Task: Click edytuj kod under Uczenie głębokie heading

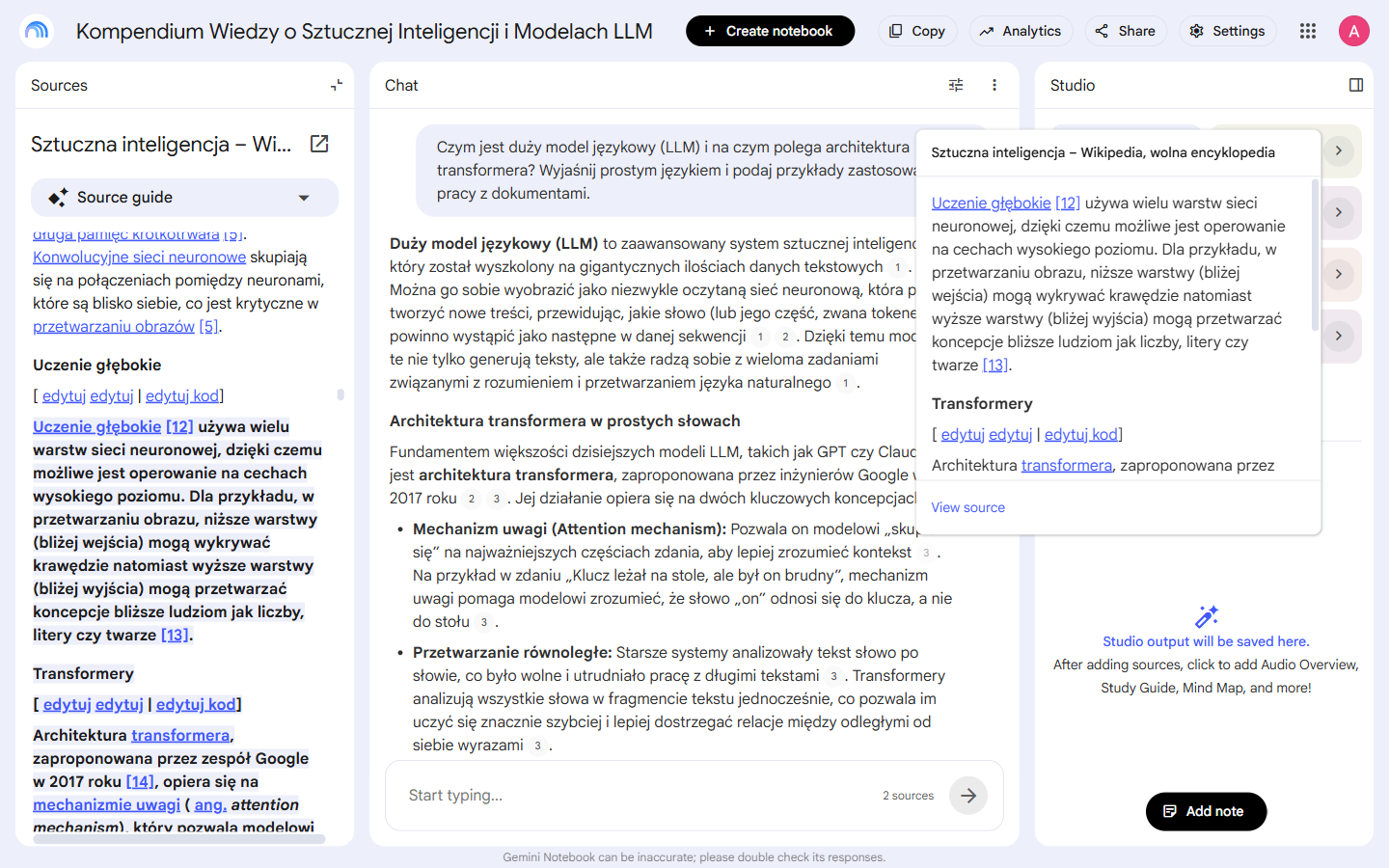Action: click(182, 395)
